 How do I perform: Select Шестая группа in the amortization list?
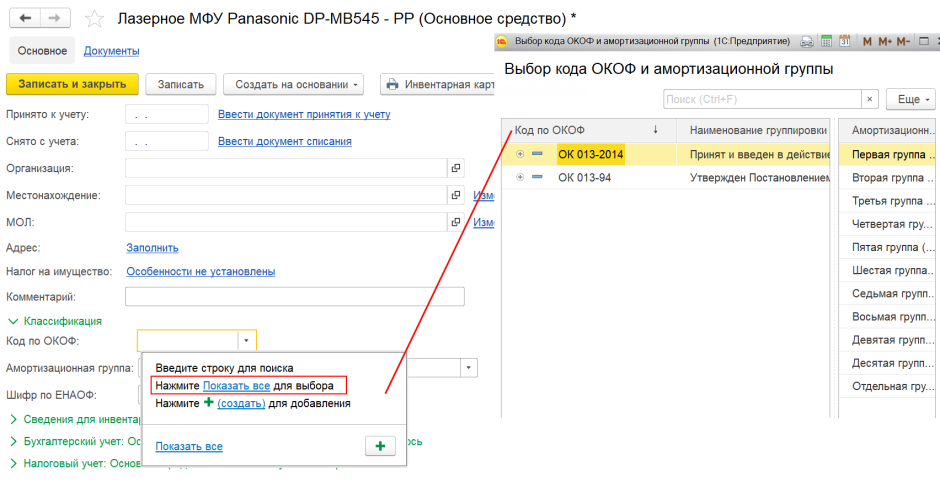(888, 270)
